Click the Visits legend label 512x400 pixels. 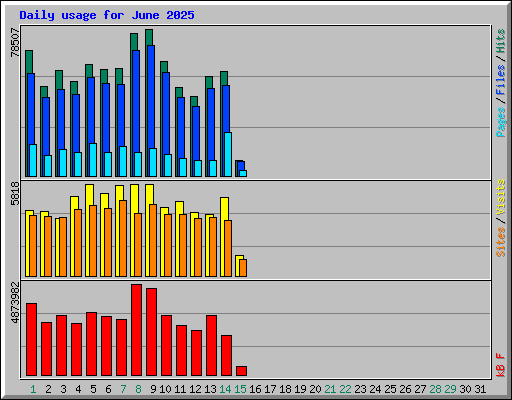click(x=500, y=197)
